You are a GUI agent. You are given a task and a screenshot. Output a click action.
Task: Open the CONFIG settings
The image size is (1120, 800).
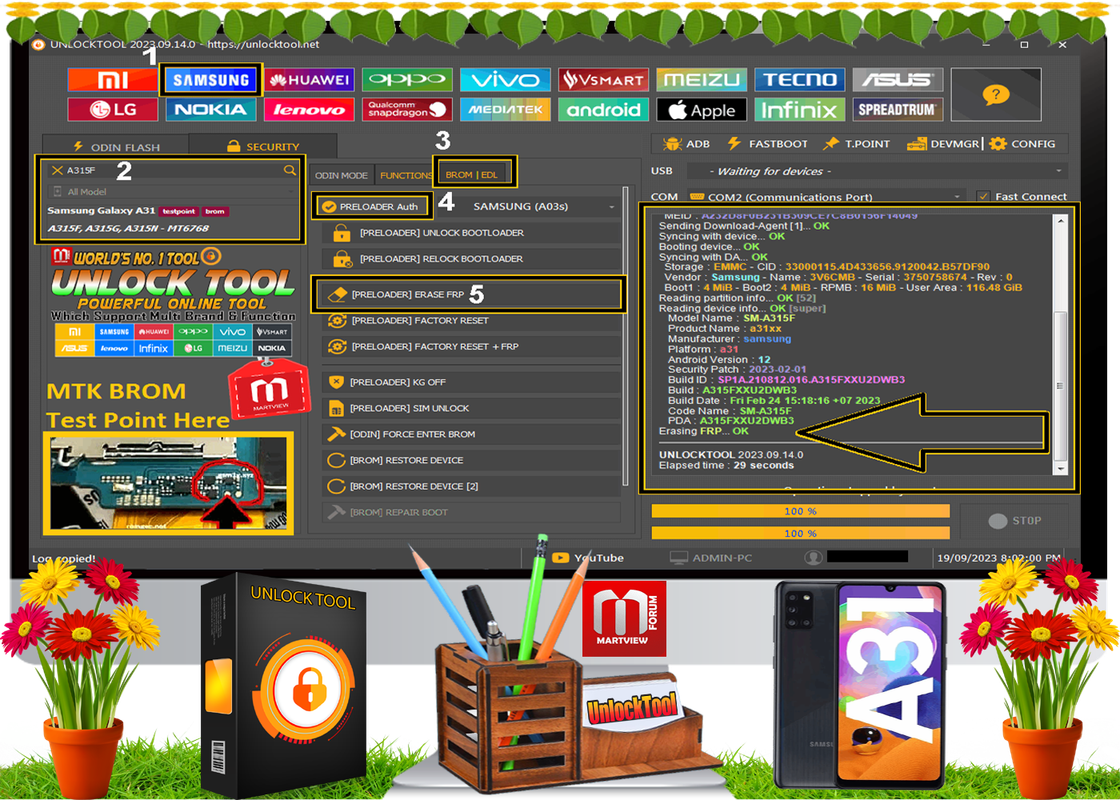click(1023, 144)
